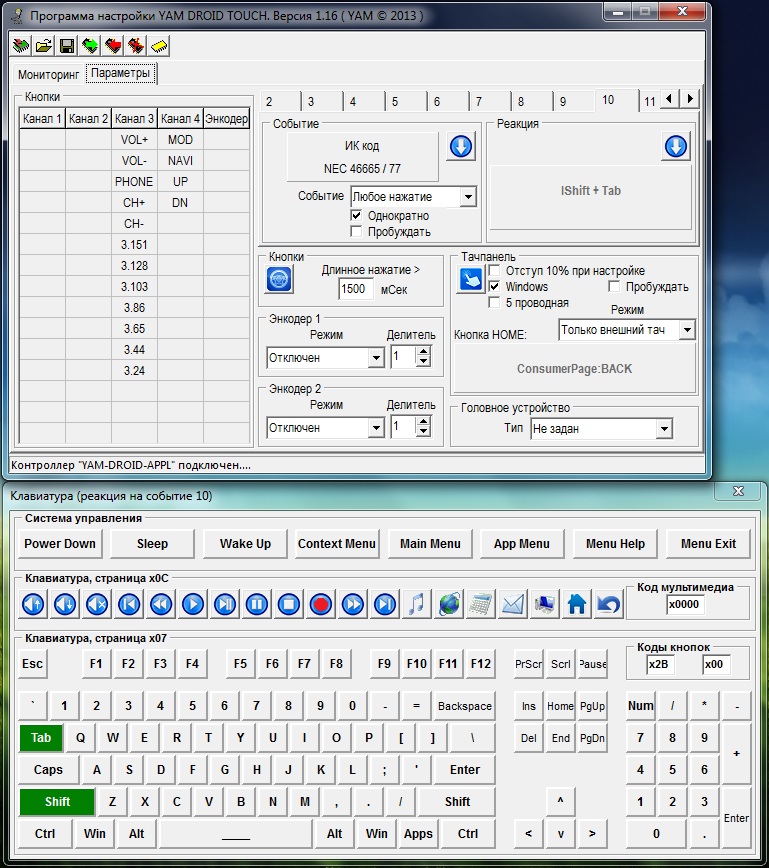This screenshot has width=769, height=868.
Task: Open the Любое нажатие event dropdown
Action: coord(468,197)
